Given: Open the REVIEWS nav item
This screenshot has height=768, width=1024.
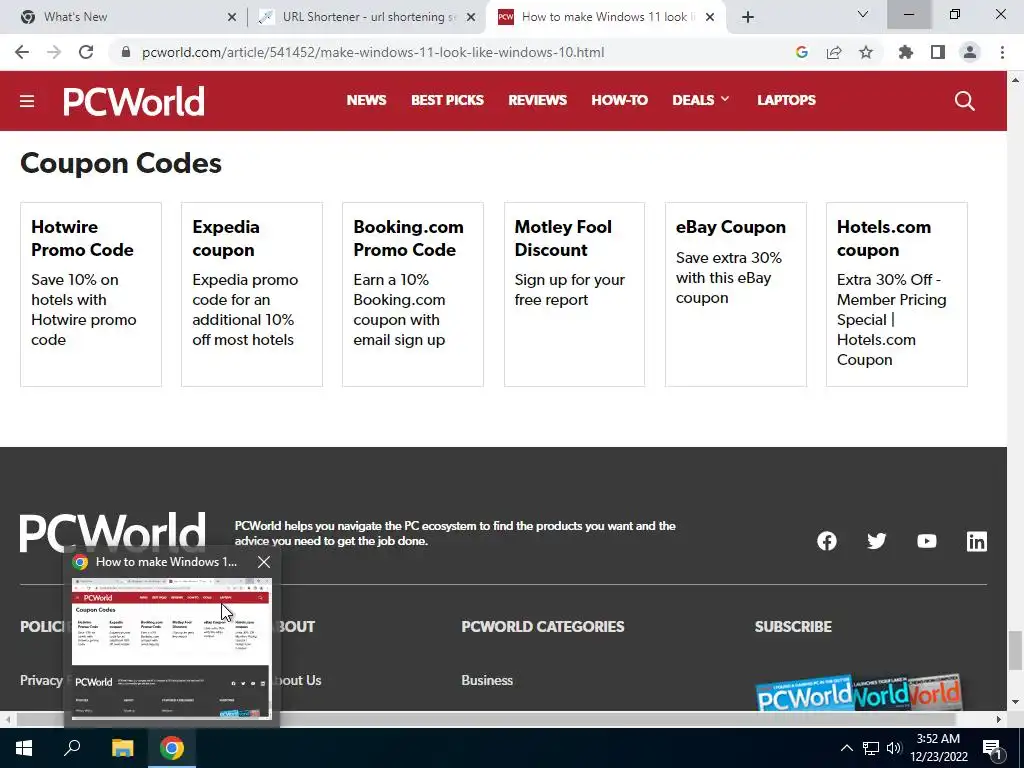Looking at the screenshot, I should [537, 100].
